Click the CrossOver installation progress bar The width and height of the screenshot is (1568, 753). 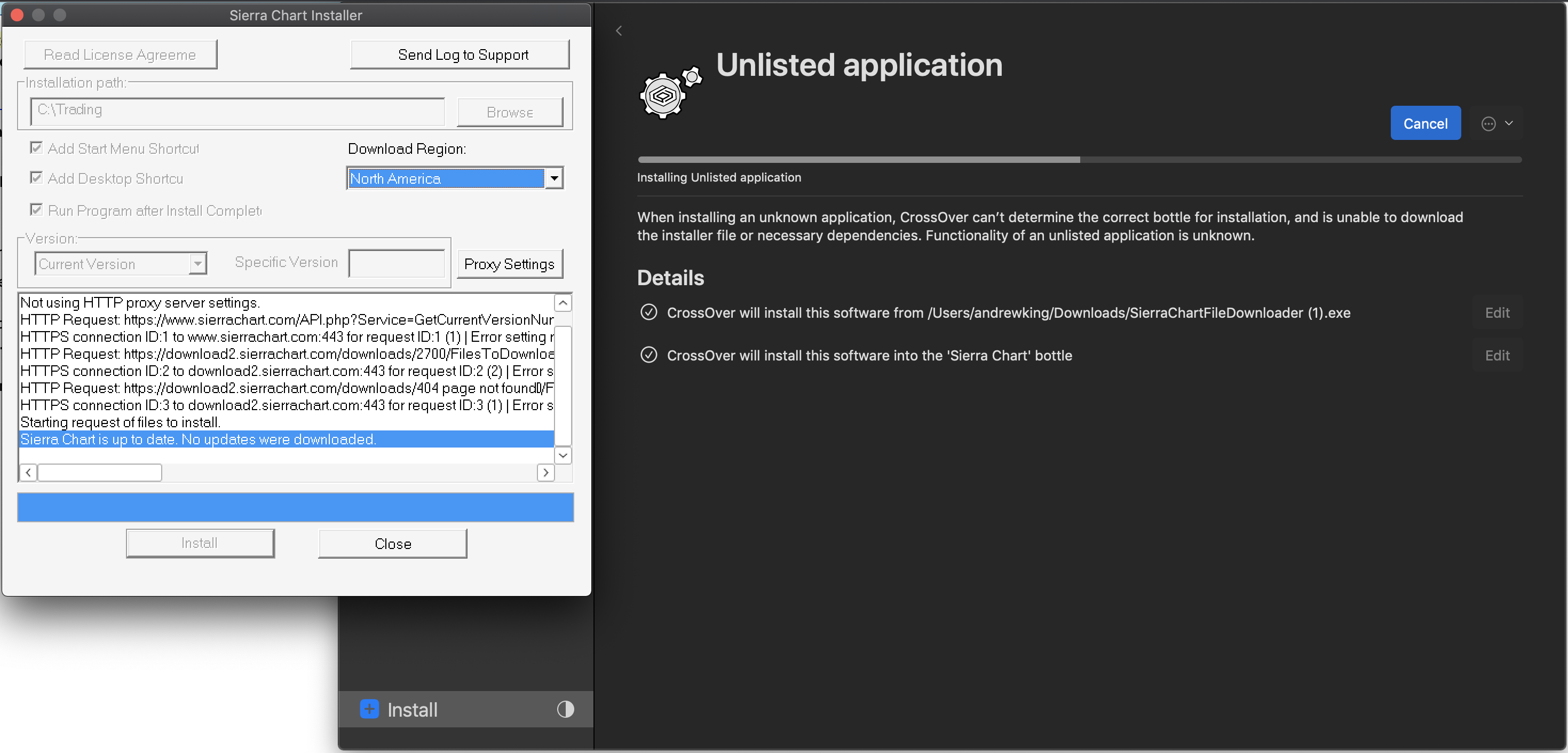coord(1079,160)
